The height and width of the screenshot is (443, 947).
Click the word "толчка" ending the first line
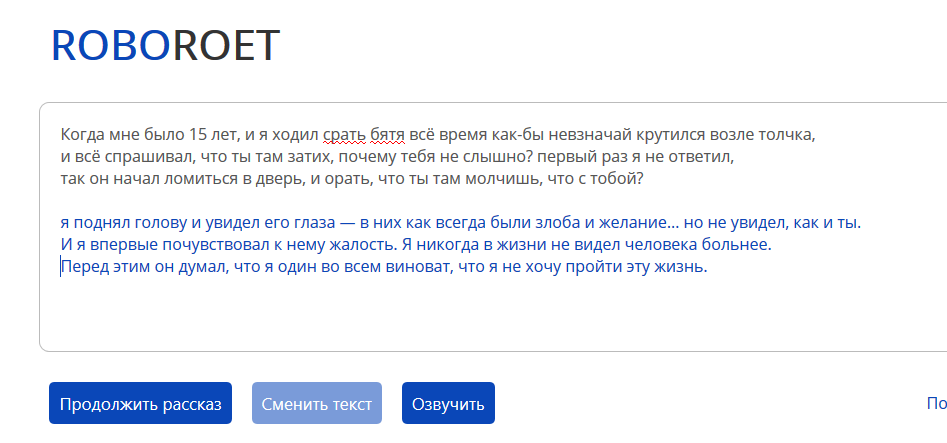793,134
